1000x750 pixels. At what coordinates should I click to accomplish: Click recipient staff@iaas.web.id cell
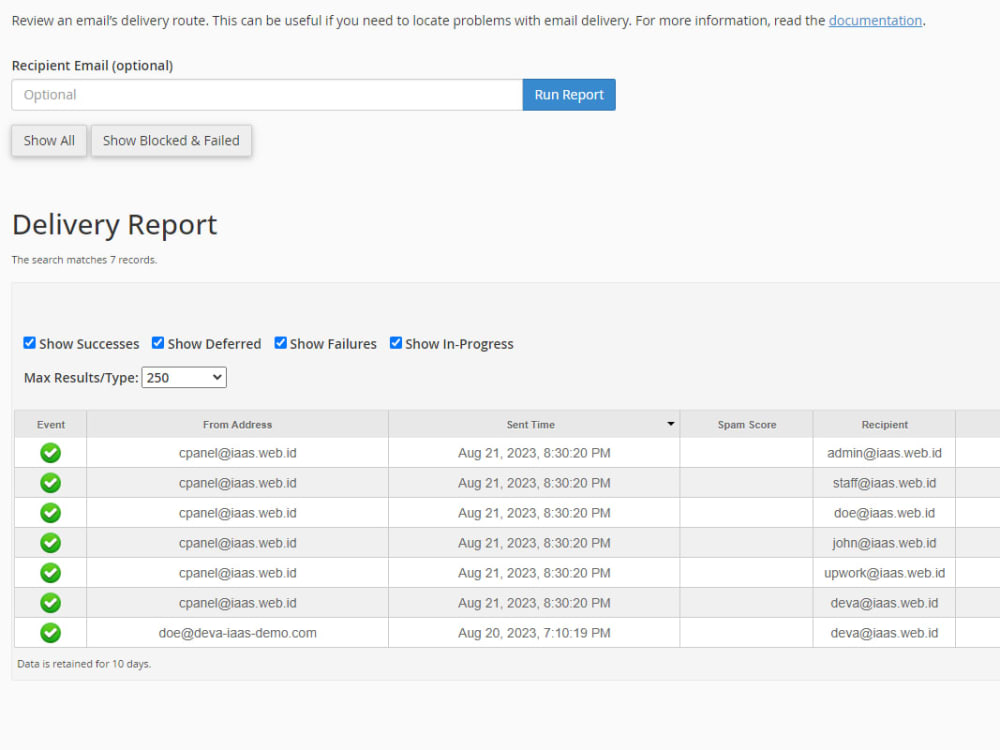[885, 483]
